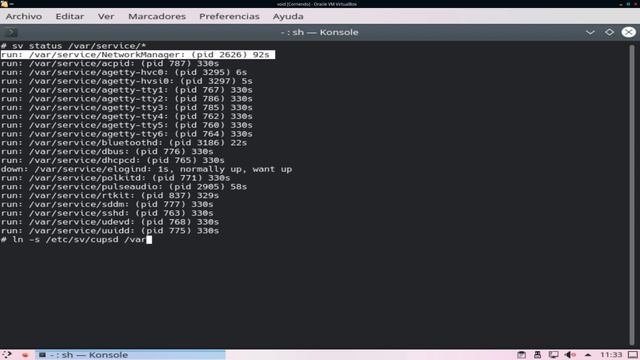Viewport: 640px width, 360px height.
Task: Click the dhcpcd (pid 765) line
Action: click(x=113, y=160)
